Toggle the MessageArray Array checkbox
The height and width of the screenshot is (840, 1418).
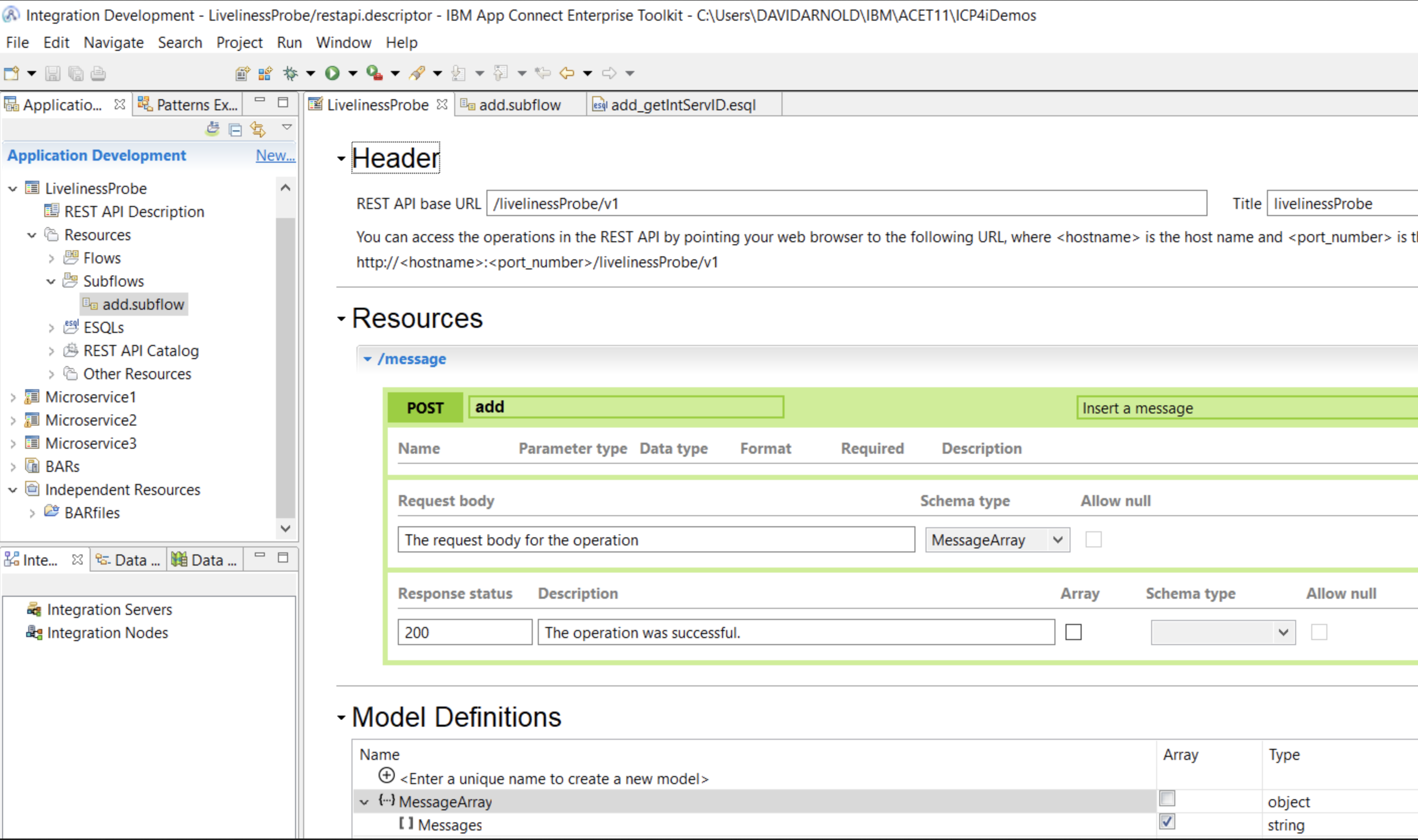tap(1167, 799)
